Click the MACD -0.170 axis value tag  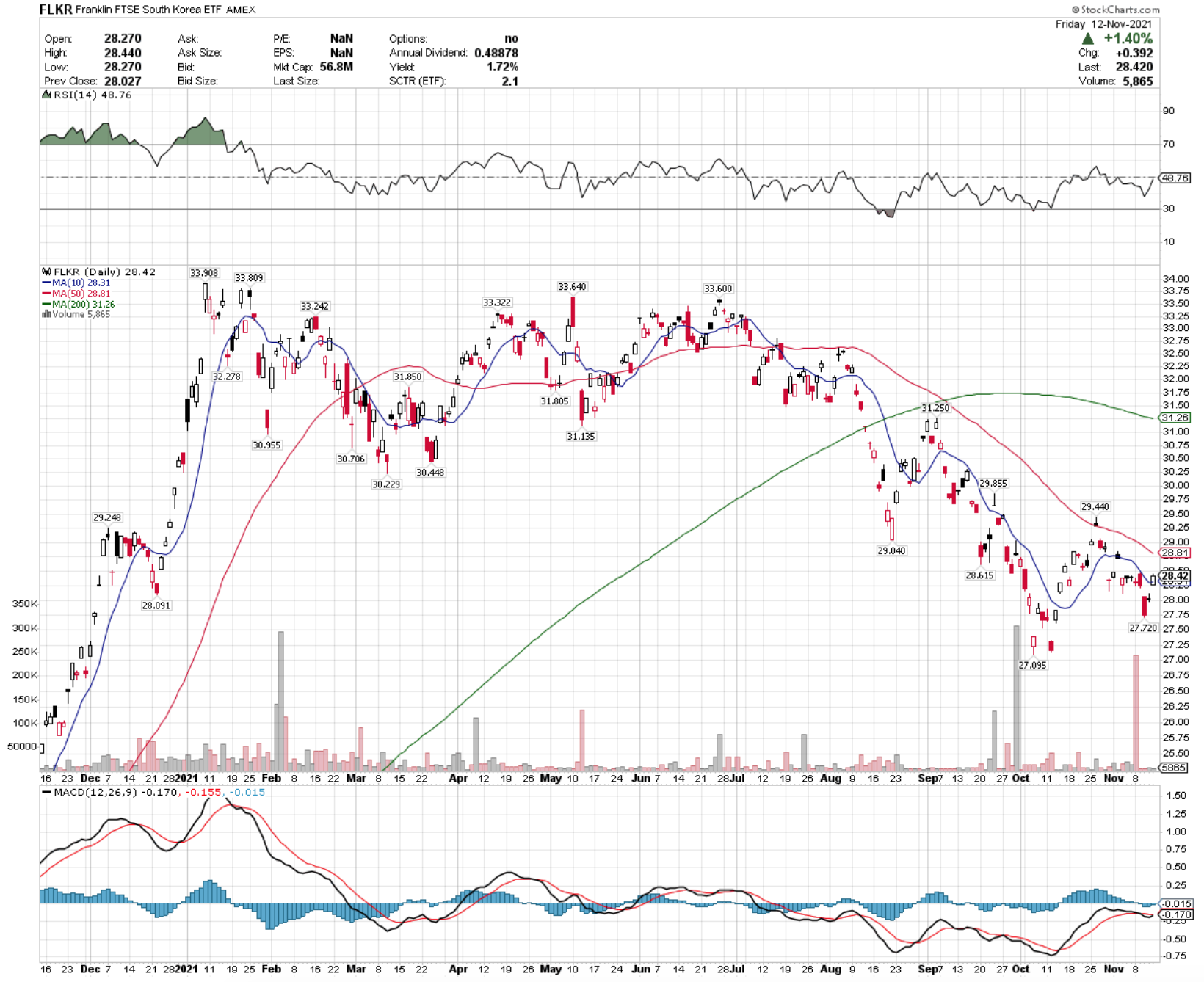coord(1175,915)
